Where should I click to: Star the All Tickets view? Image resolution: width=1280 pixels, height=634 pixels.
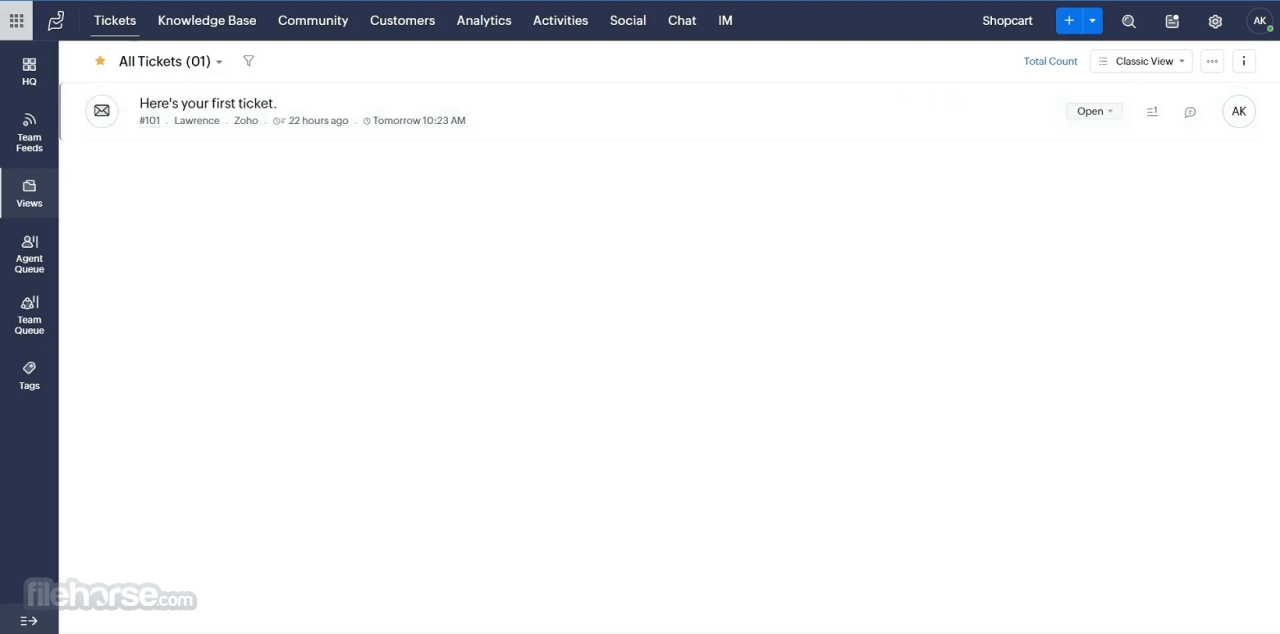coord(100,61)
